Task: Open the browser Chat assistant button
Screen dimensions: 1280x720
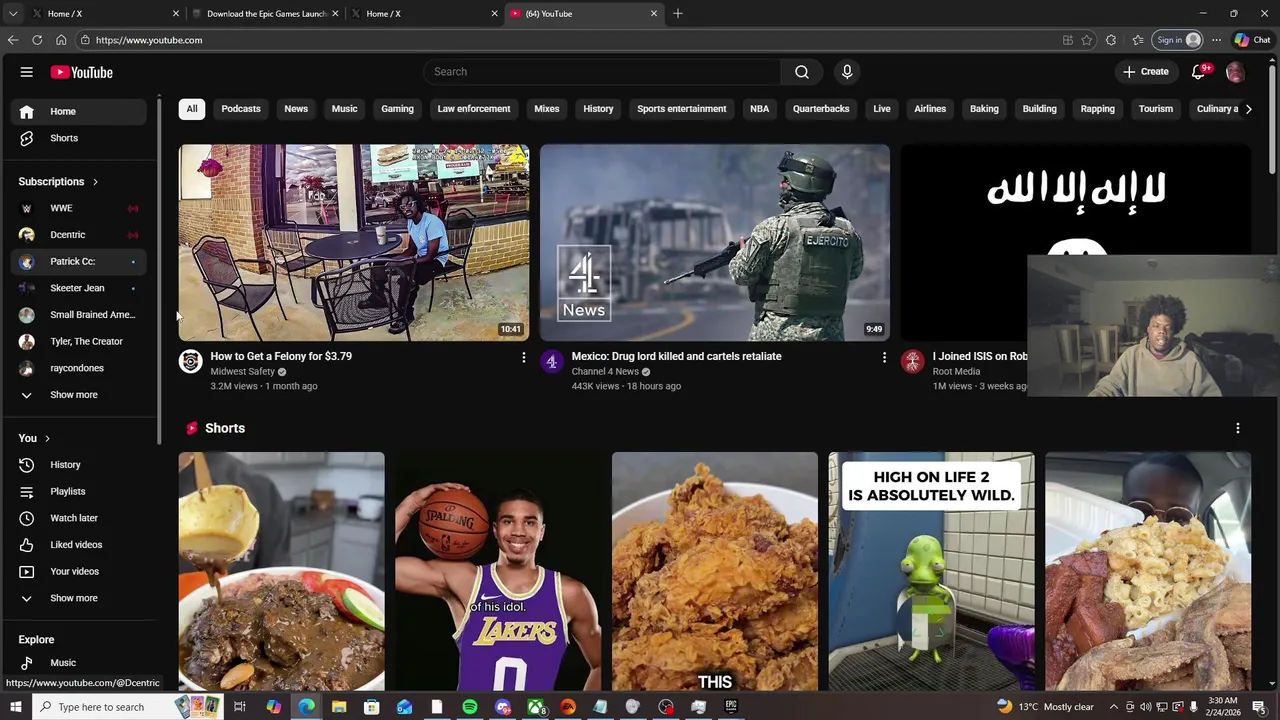Action: pyautogui.click(x=1253, y=40)
